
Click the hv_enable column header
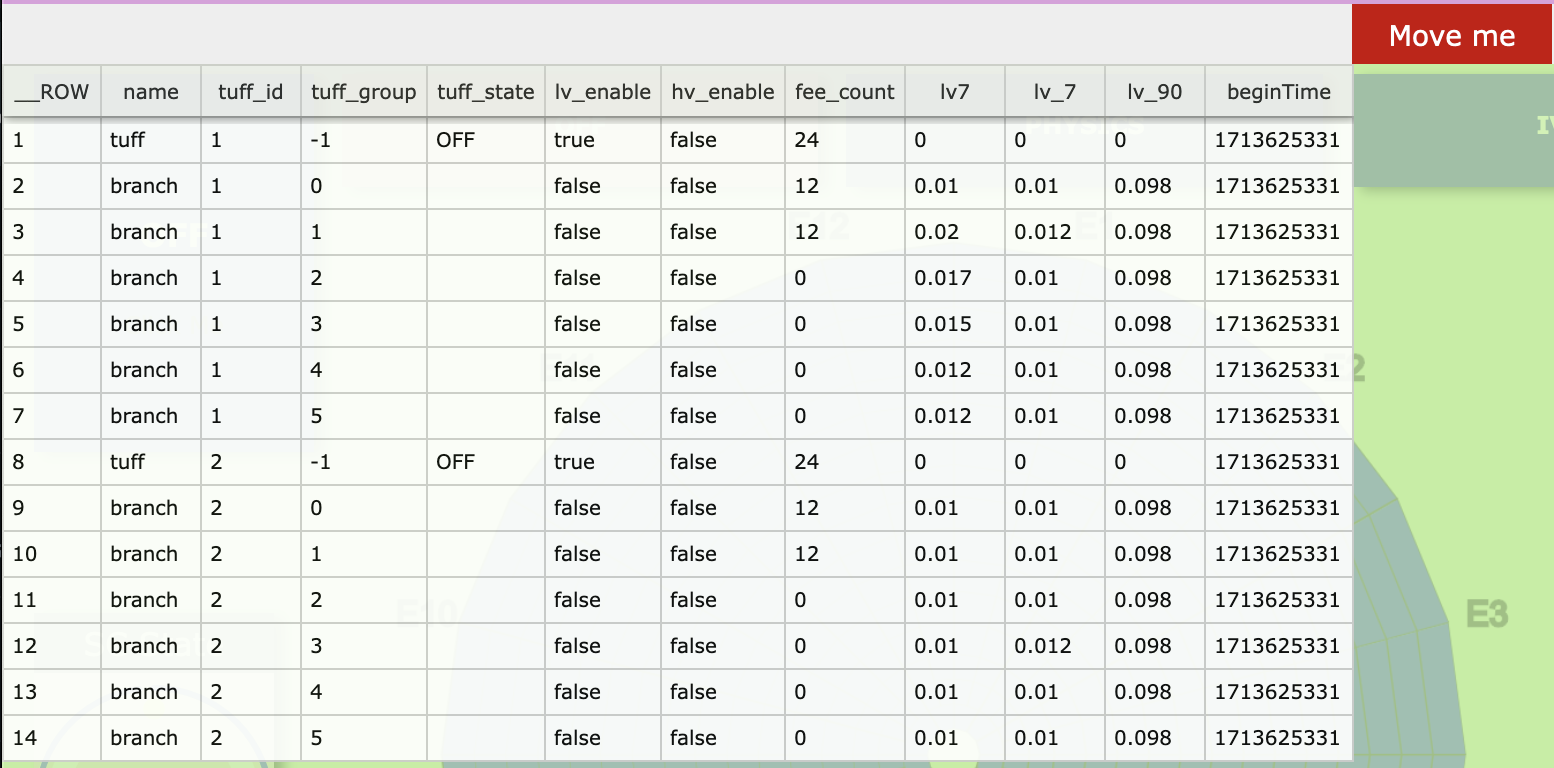pyautogui.click(x=723, y=92)
